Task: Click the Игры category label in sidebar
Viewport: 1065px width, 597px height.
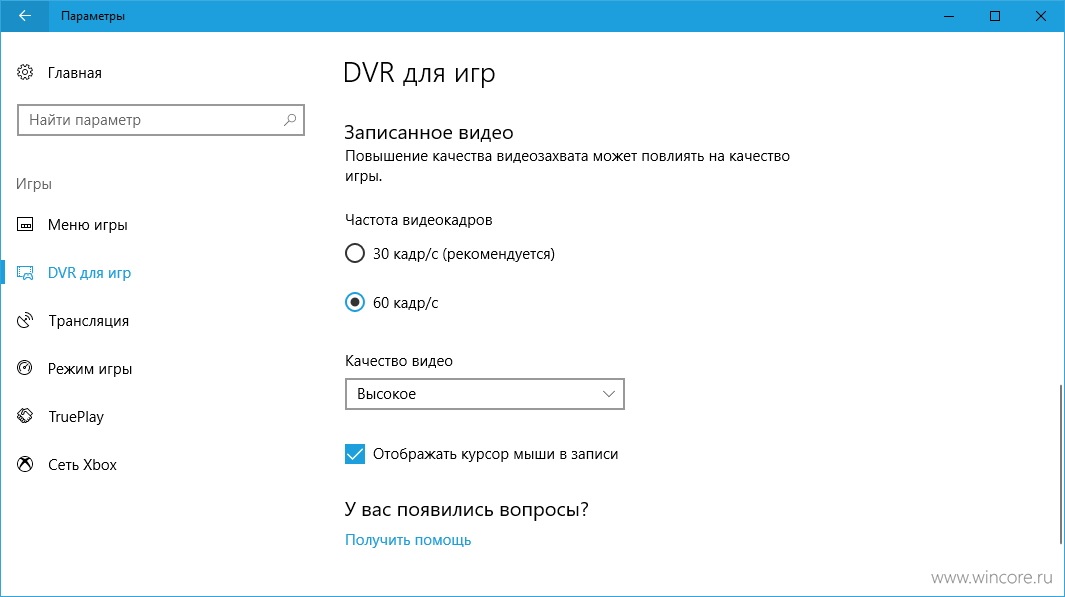Action: [34, 184]
